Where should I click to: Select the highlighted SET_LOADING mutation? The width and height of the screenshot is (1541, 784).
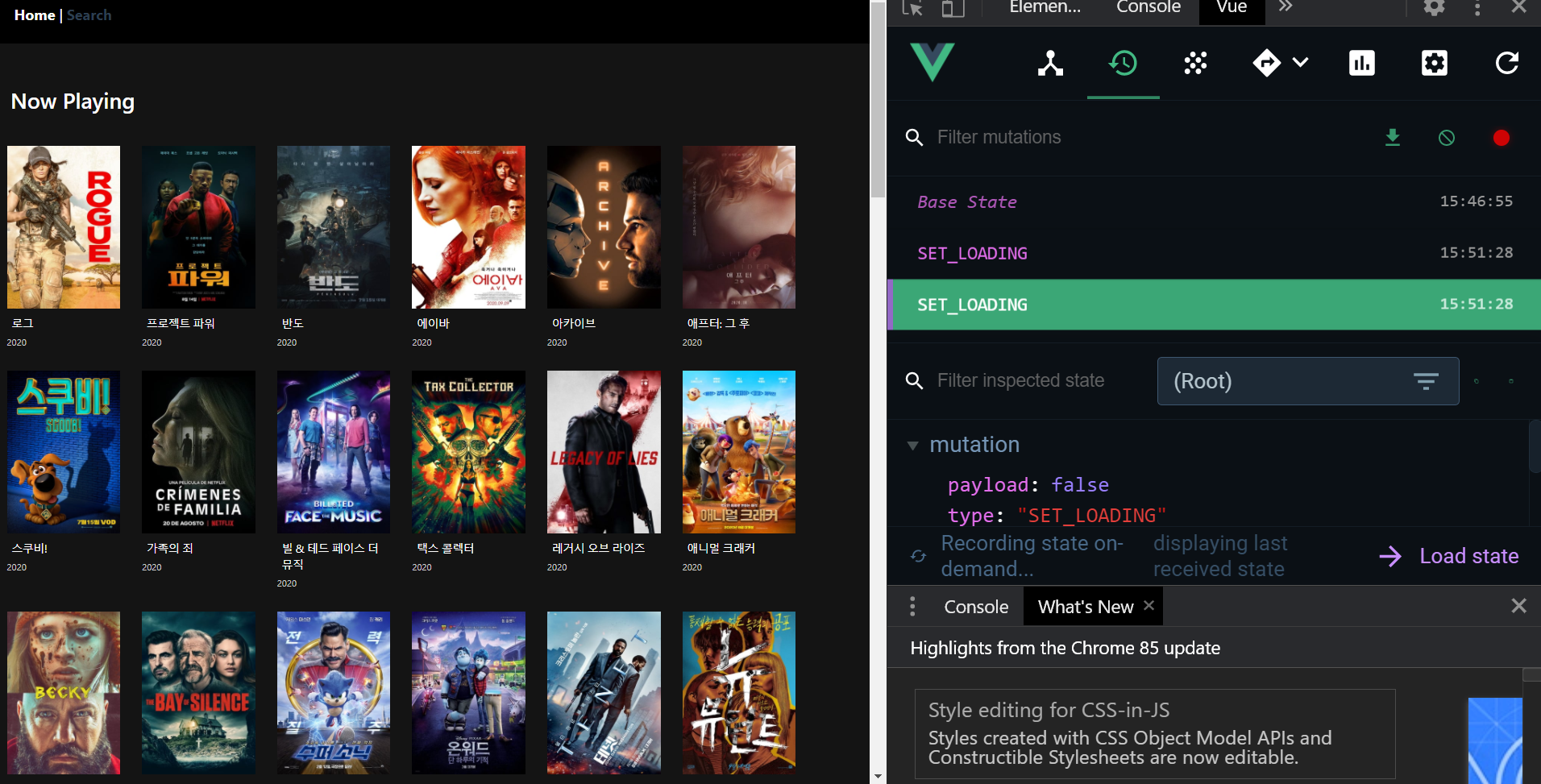[x=1214, y=305]
